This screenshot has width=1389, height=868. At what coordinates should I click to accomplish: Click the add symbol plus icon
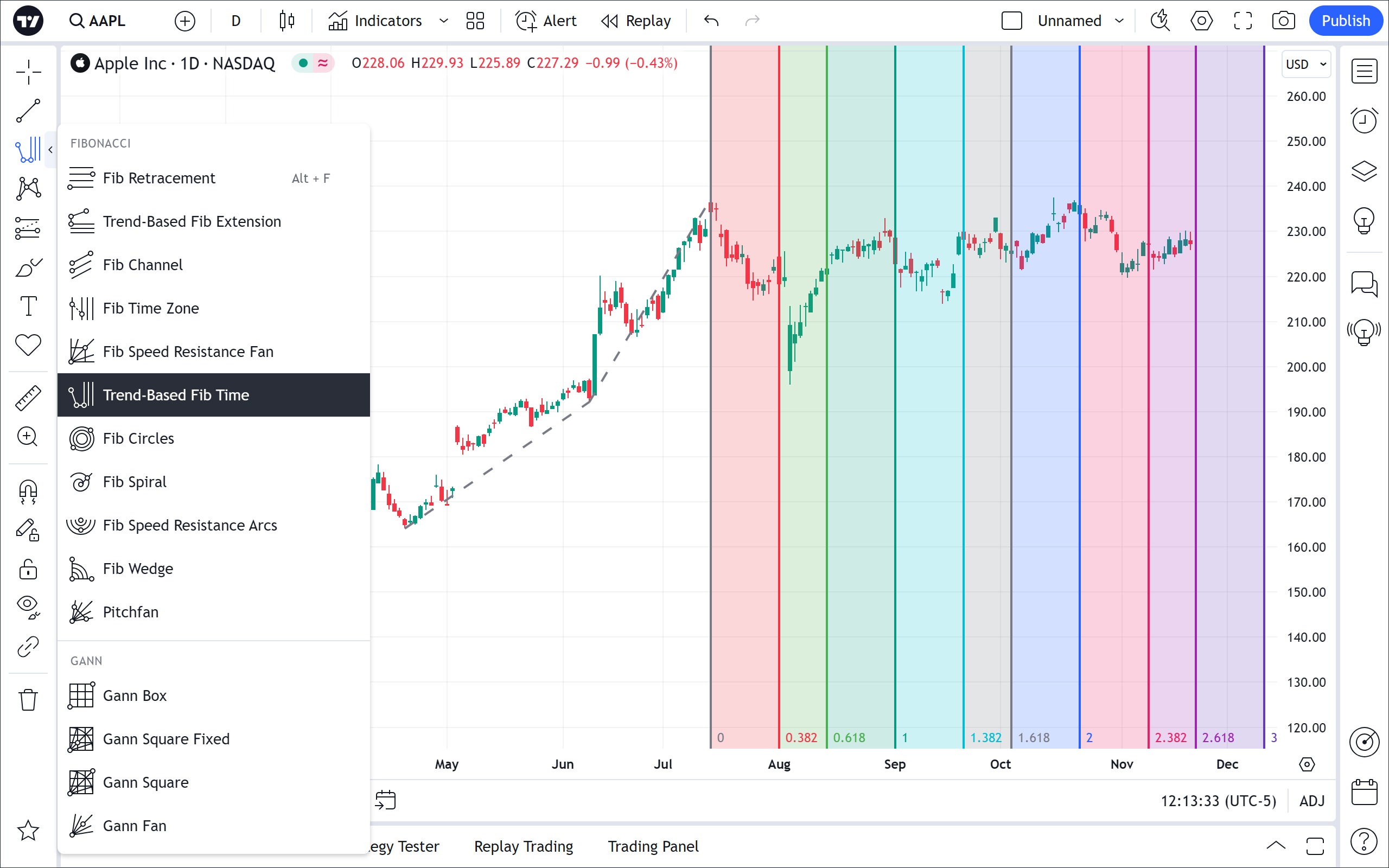coord(185,21)
